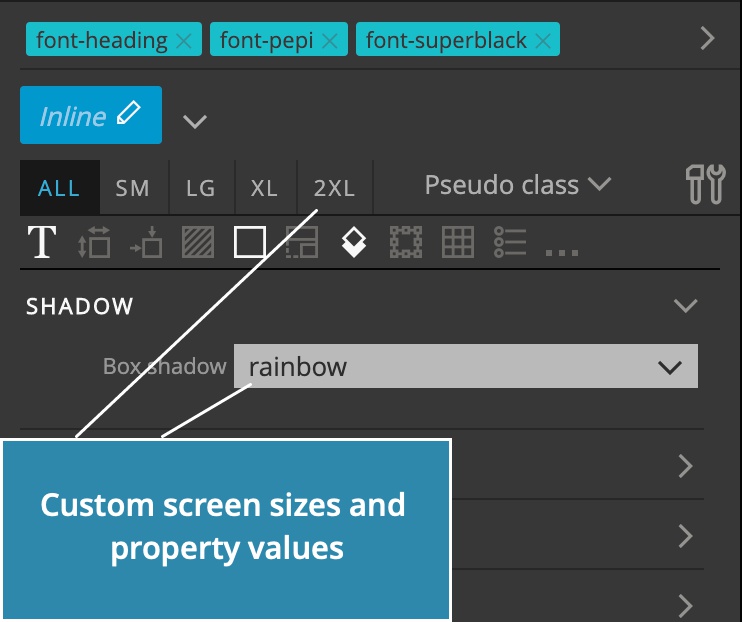Viewport: 742px width, 622px height.
Task: Select the Text (T) properties icon
Action: pyautogui.click(x=42, y=242)
